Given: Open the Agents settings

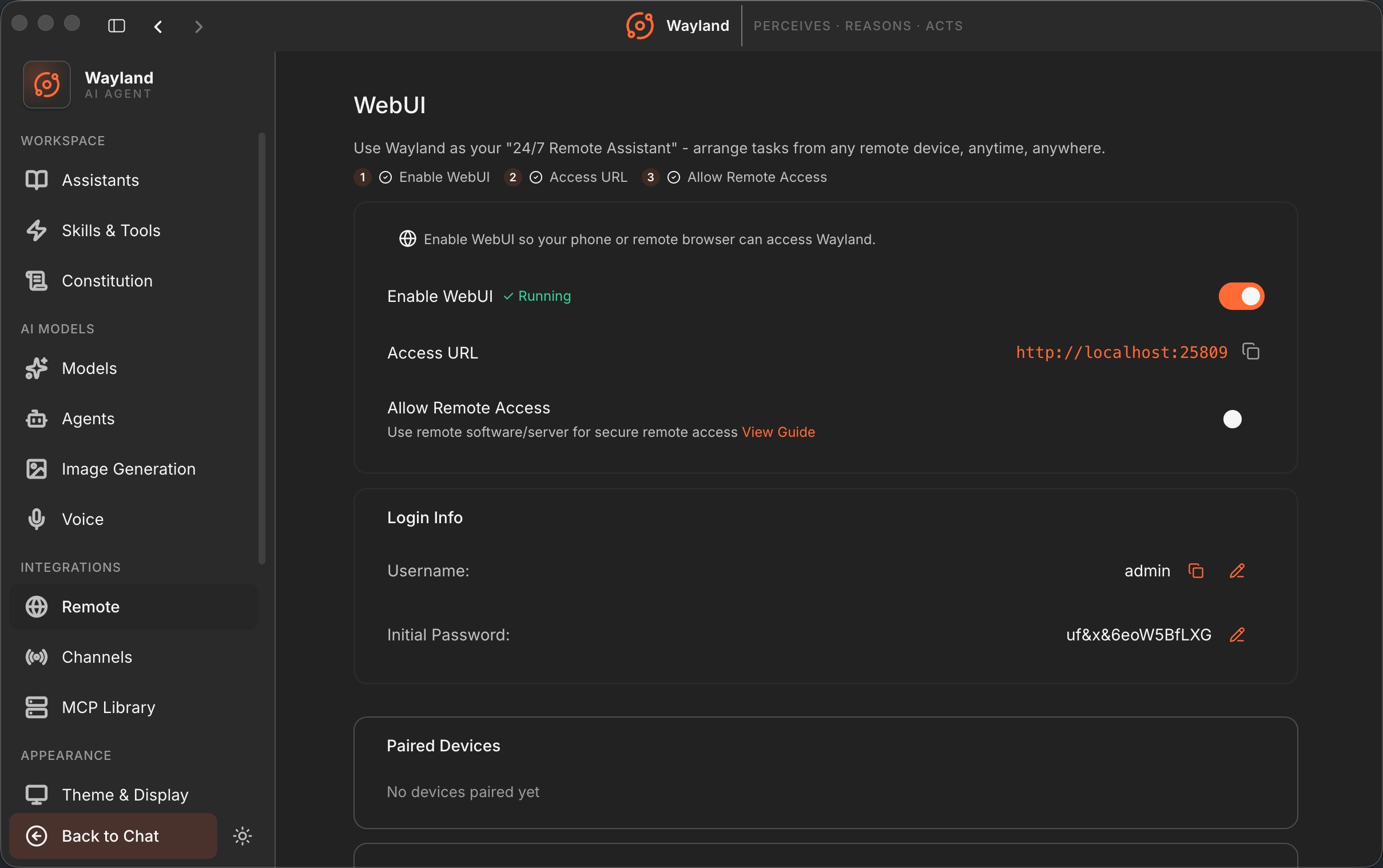Looking at the screenshot, I should 134,419.
